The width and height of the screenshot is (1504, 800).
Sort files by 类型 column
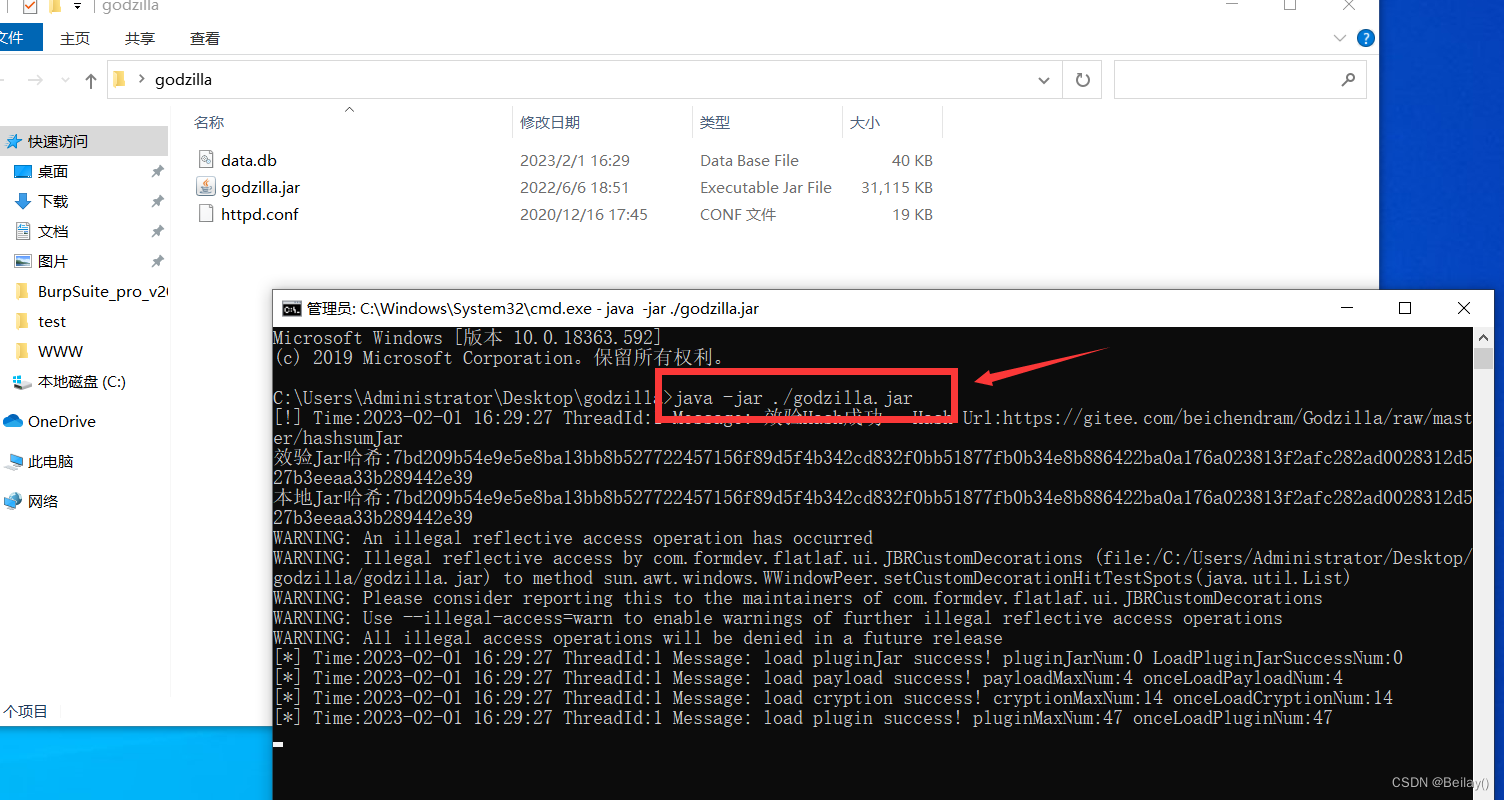pos(715,122)
